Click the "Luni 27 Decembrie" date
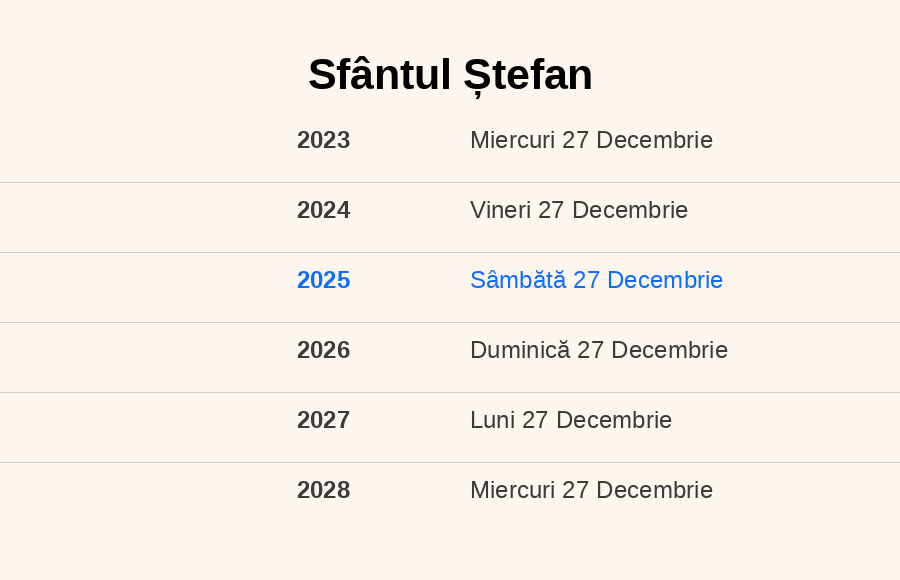Viewport: 900px width, 580px height. click(571, 420)
